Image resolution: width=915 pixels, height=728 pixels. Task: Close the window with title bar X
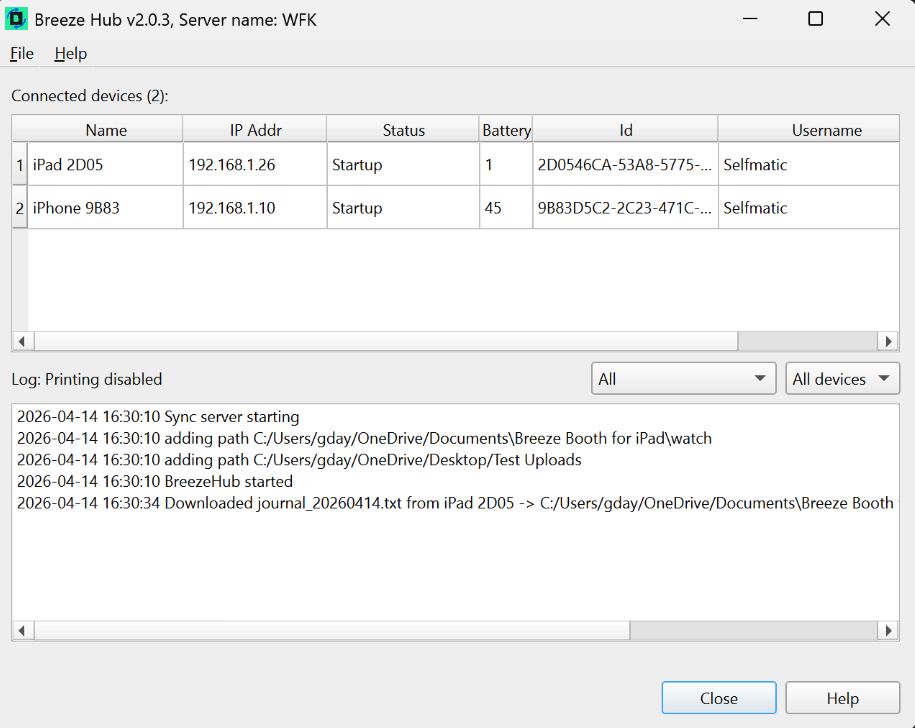(882, 19)
